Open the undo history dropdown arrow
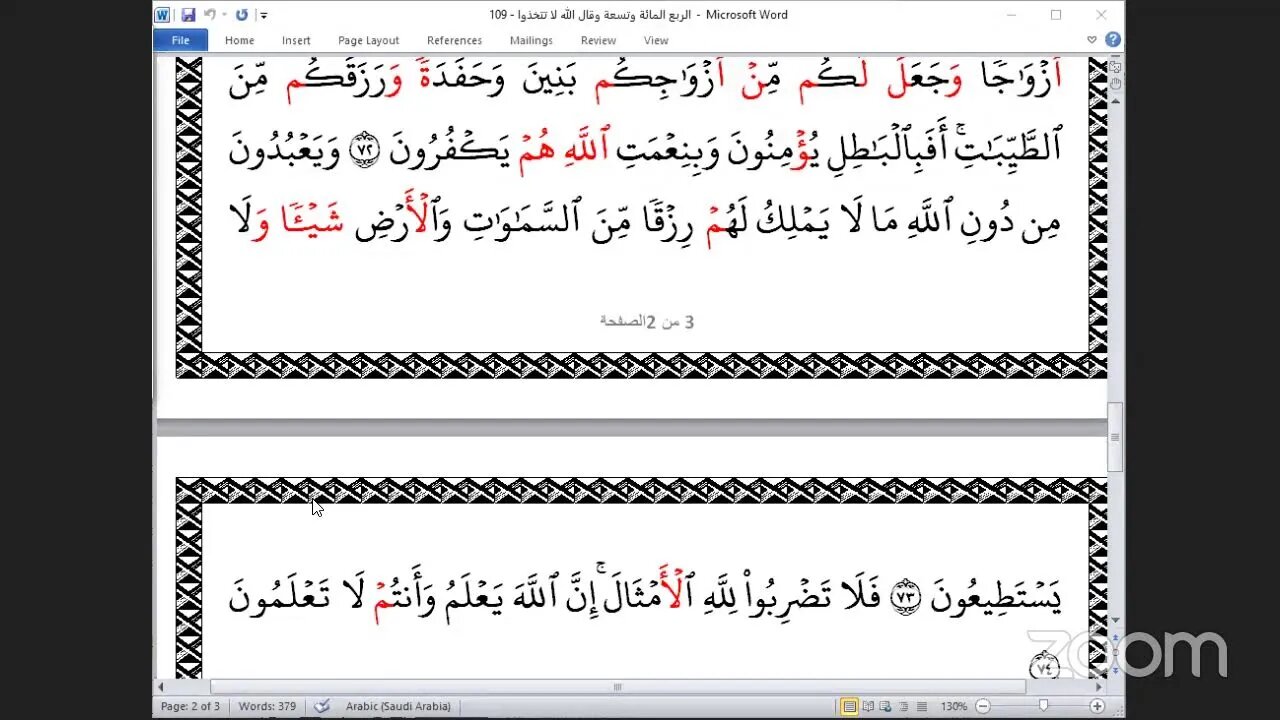Viewport: 1280px width, 720px height. [x=224, y=15]
